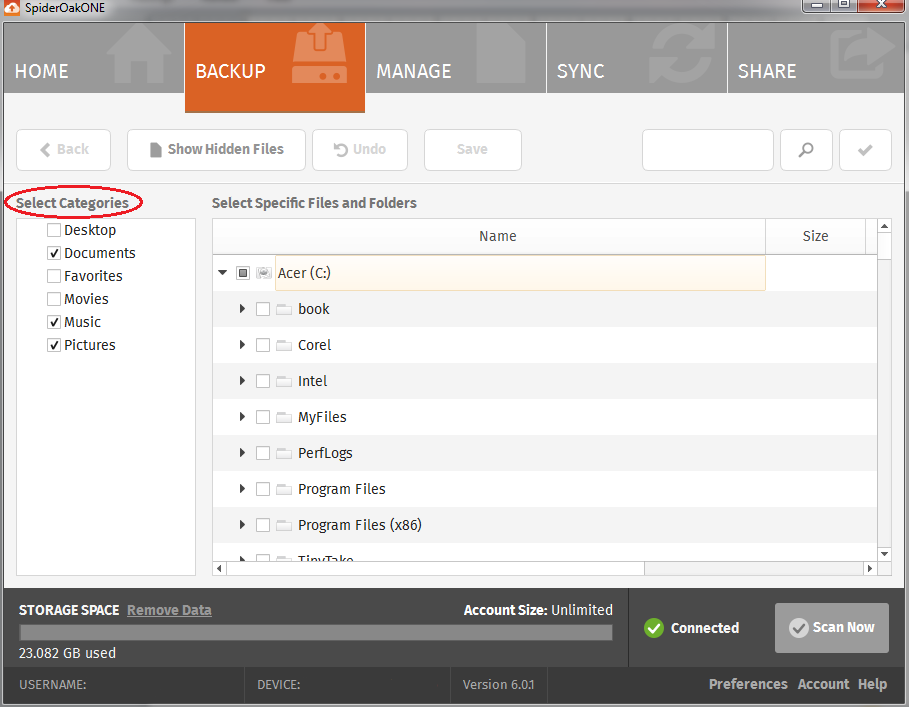The image size is (909, 707).
Task: Sort the list by Size column
Action: [815, 236]
